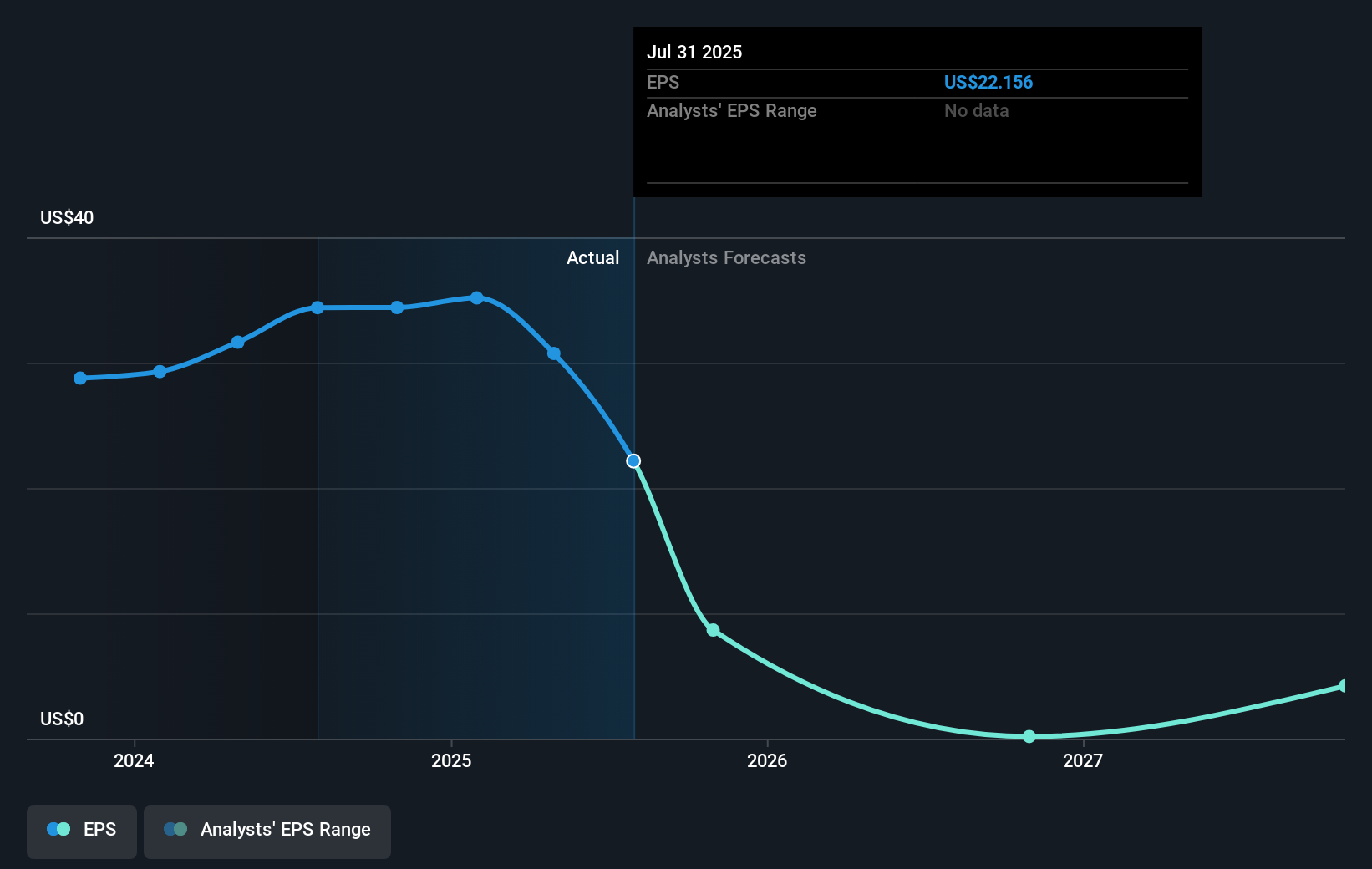This screenshot has height=869, width=1372.
Task: Click the 'No data' tooltip value
Action: click(x=976, y=110)
